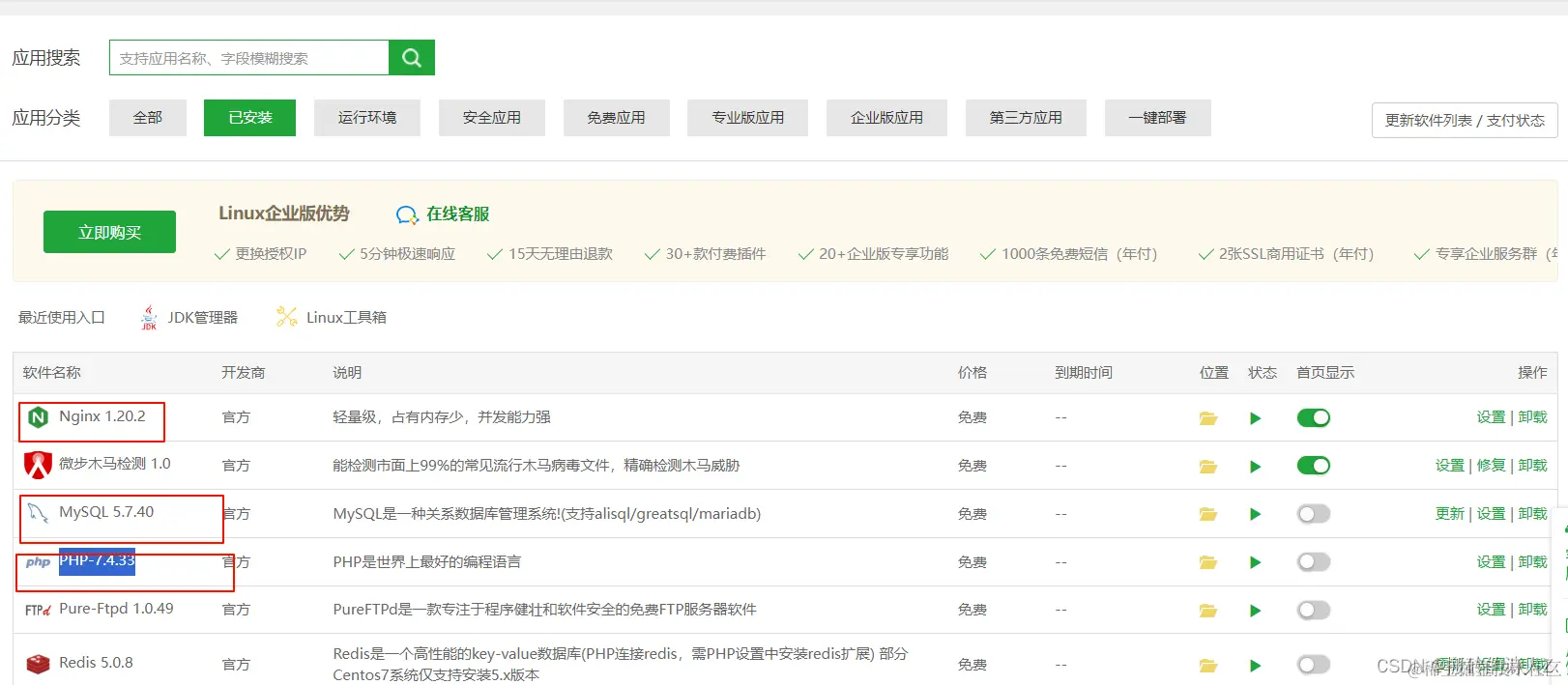Select the 已安装 category tab
Screen dimensions: 1568x685
pos(249,118)
